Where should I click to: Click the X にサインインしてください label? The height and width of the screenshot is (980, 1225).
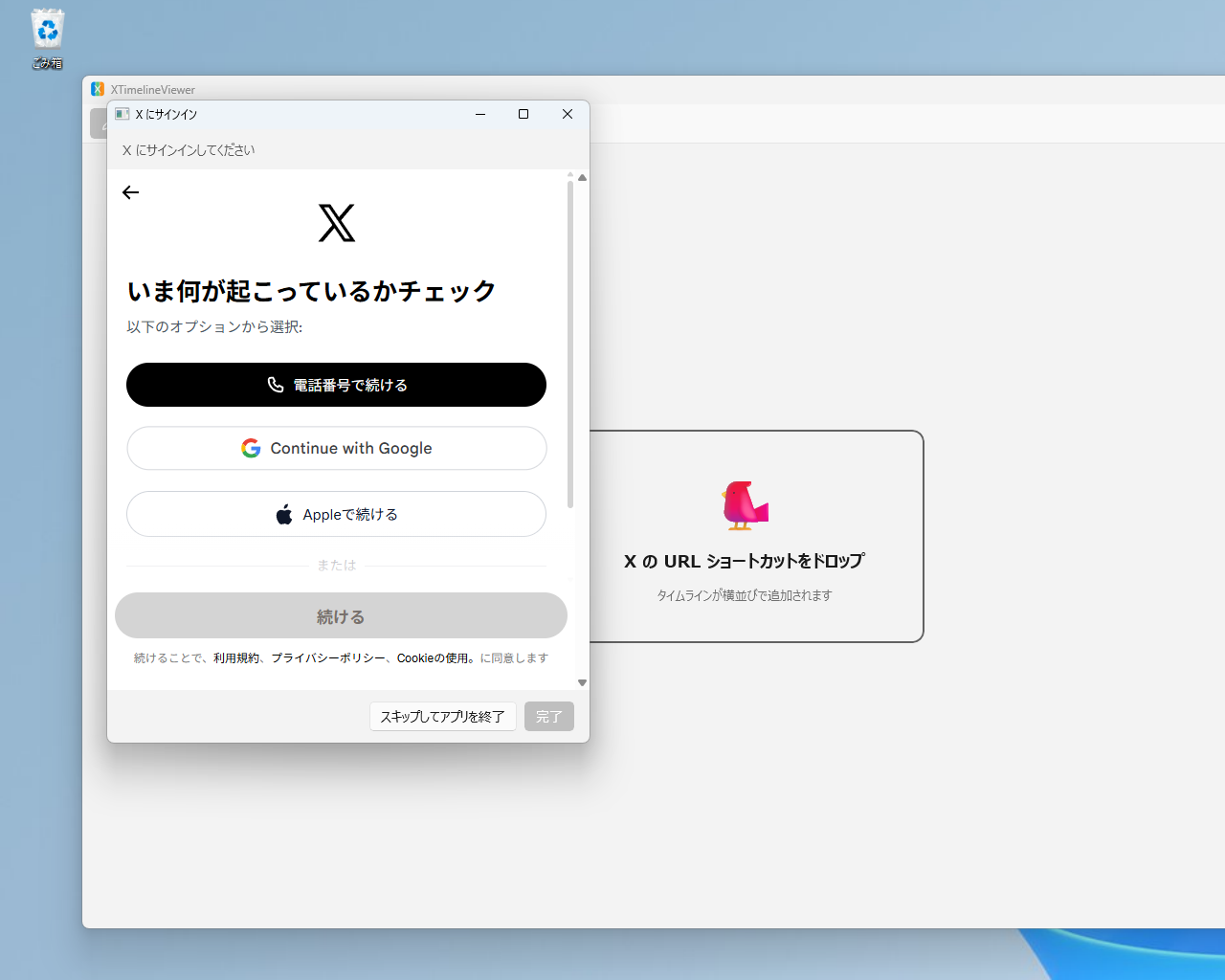click(189, 150)
